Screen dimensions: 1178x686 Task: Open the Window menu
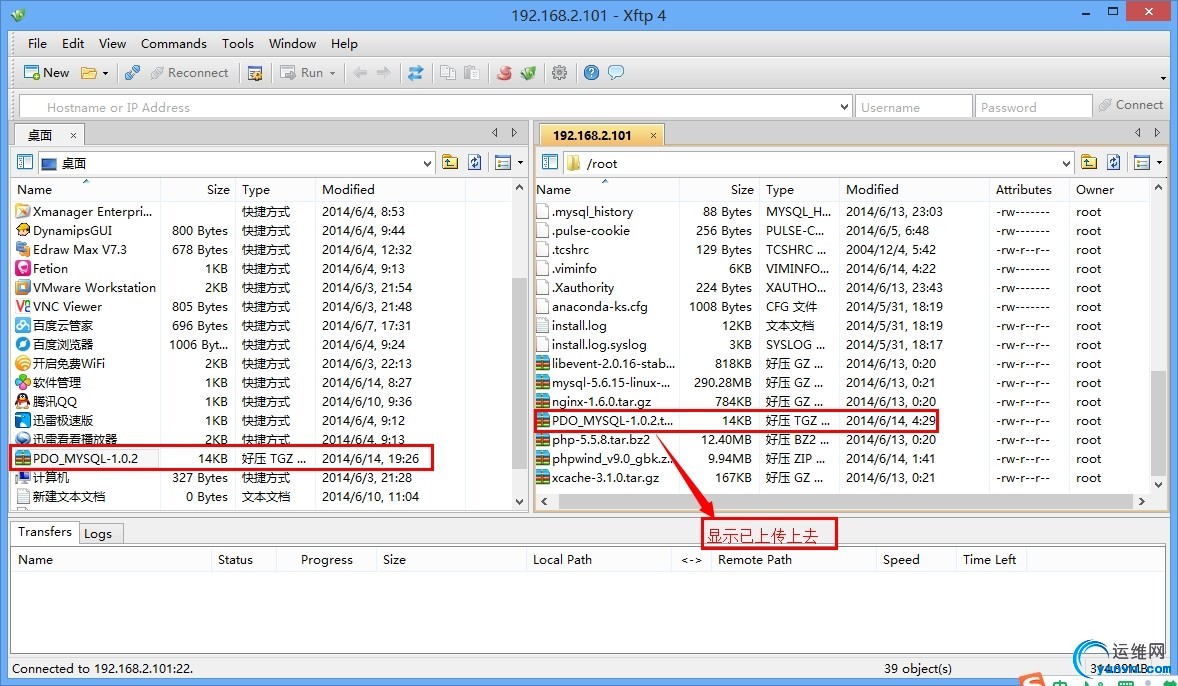coord(292,44)
